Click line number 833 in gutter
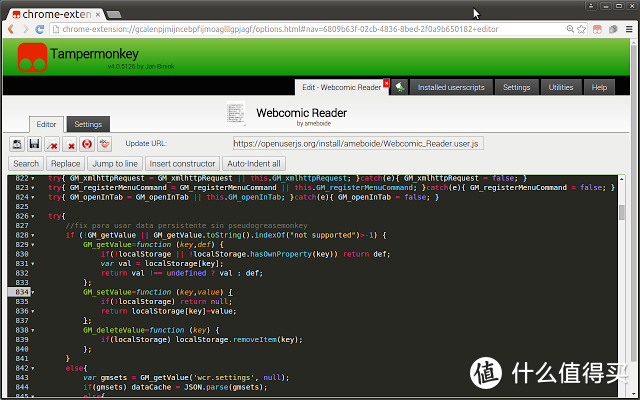This screenshot has width=640, height=400. point(22,283)
